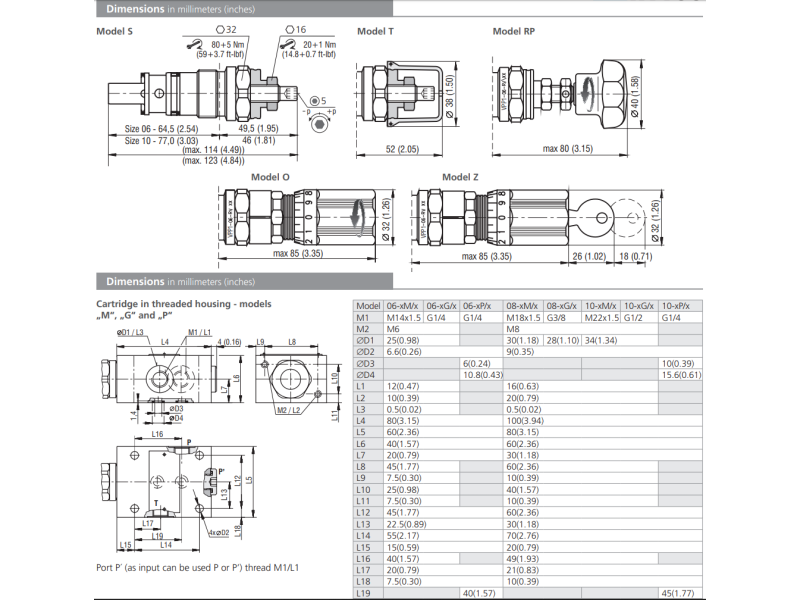800x600 pixels.
Task: Click the 'Cartridge in threaded housing' heading
Action: [183, 303]
